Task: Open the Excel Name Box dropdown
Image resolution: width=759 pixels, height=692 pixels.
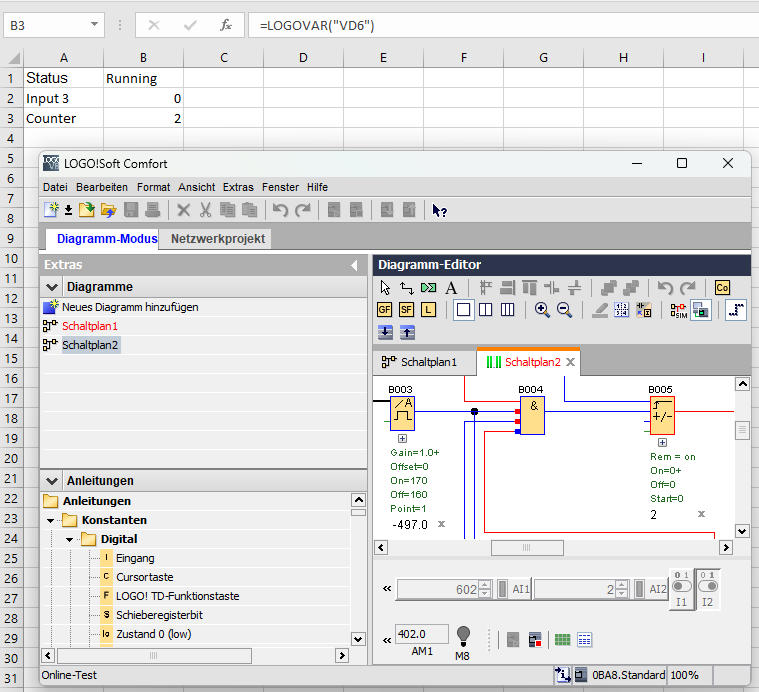Action: pyautogui.click(x=95, y=25)
